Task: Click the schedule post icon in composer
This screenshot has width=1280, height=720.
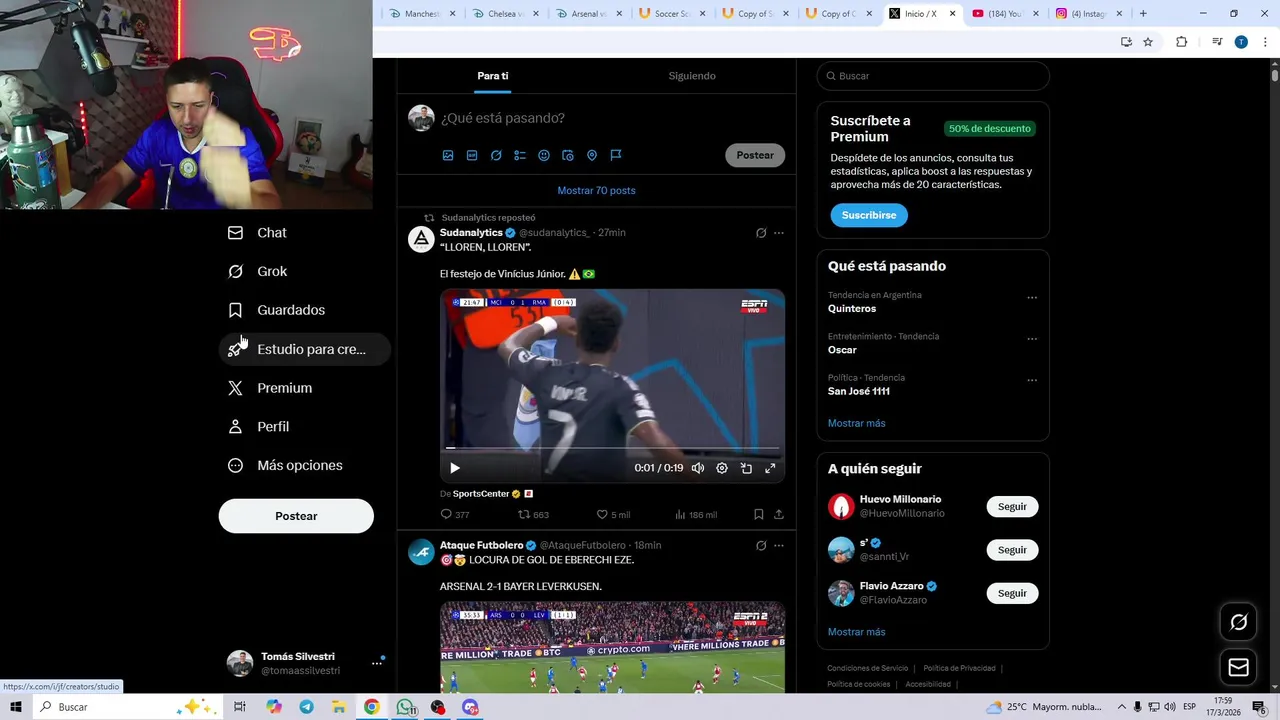Action: pos(568,155)
